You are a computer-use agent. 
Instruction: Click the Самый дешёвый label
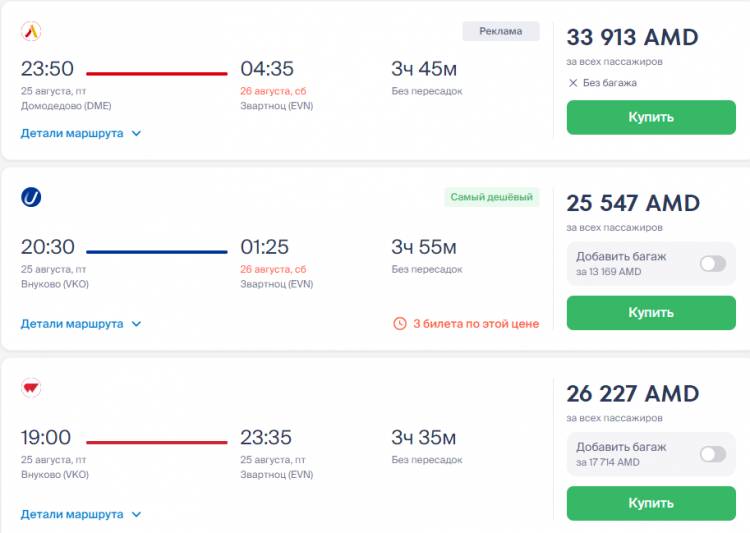pyautogui.click(x=492, y=197)
